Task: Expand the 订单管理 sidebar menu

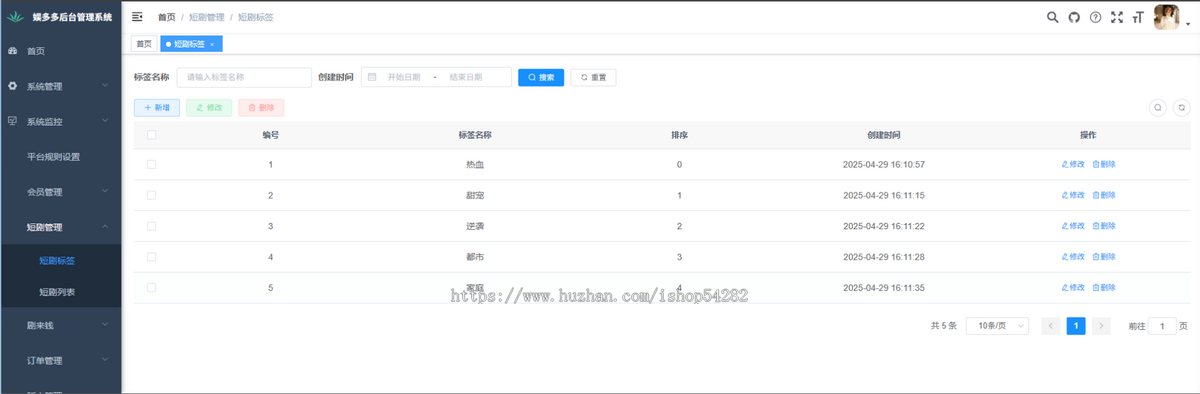Action: click(60, 360)
